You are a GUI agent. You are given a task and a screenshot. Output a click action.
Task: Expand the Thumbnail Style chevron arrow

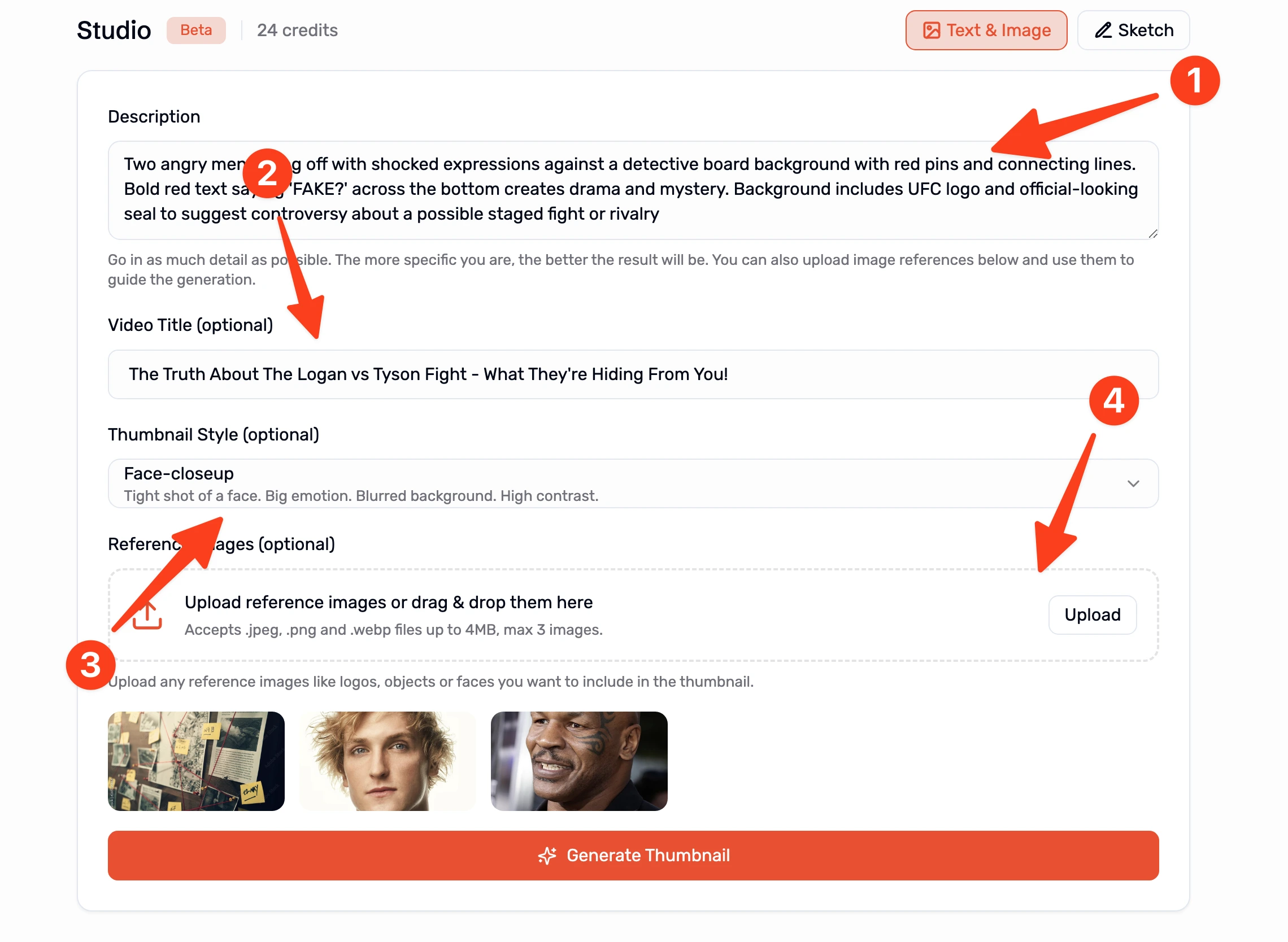pos(1133,483)
